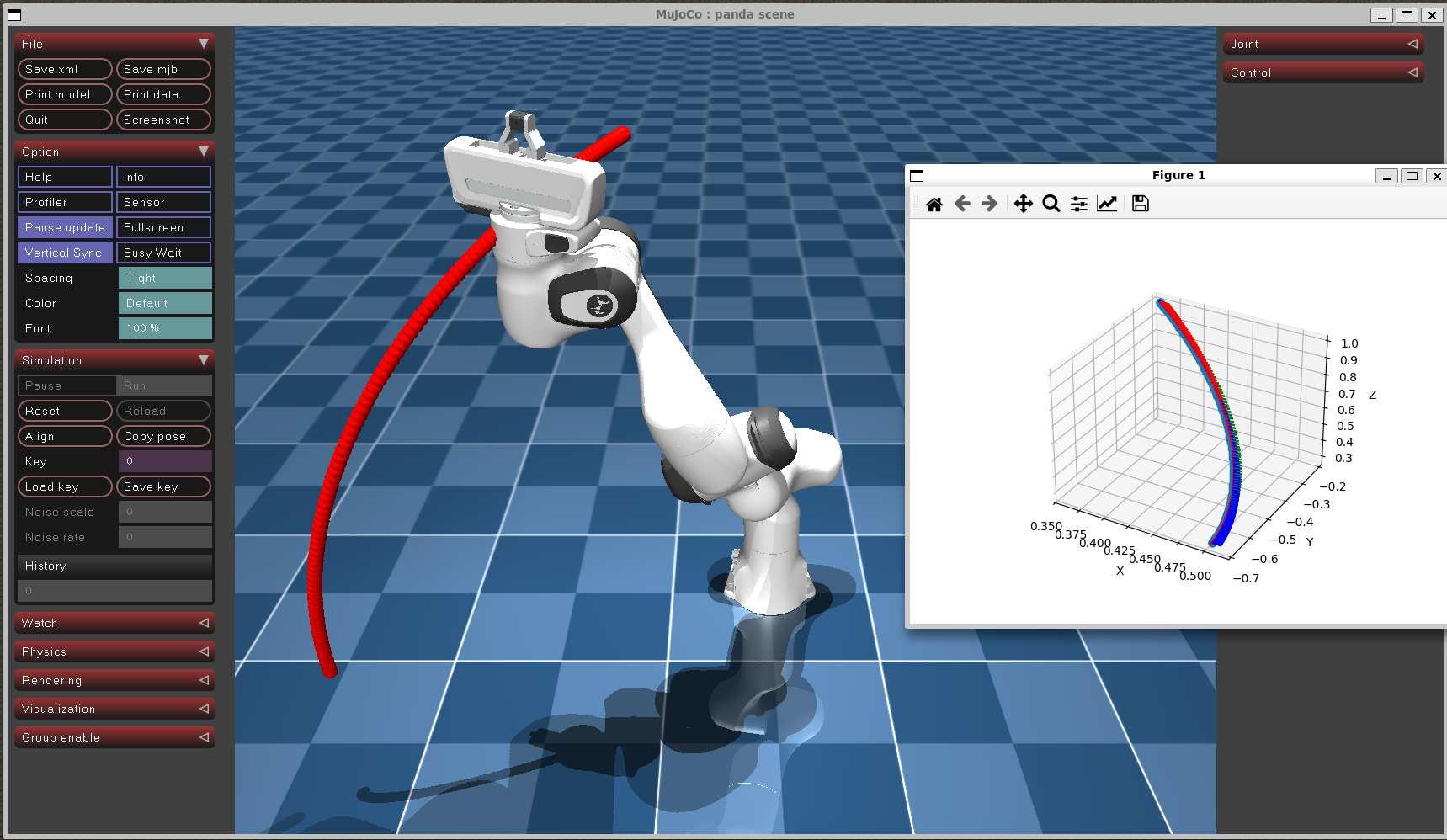This screenshot has width=1447, height=840.
Task: Expand the Group enable section
Action: [x=114, y=737]
